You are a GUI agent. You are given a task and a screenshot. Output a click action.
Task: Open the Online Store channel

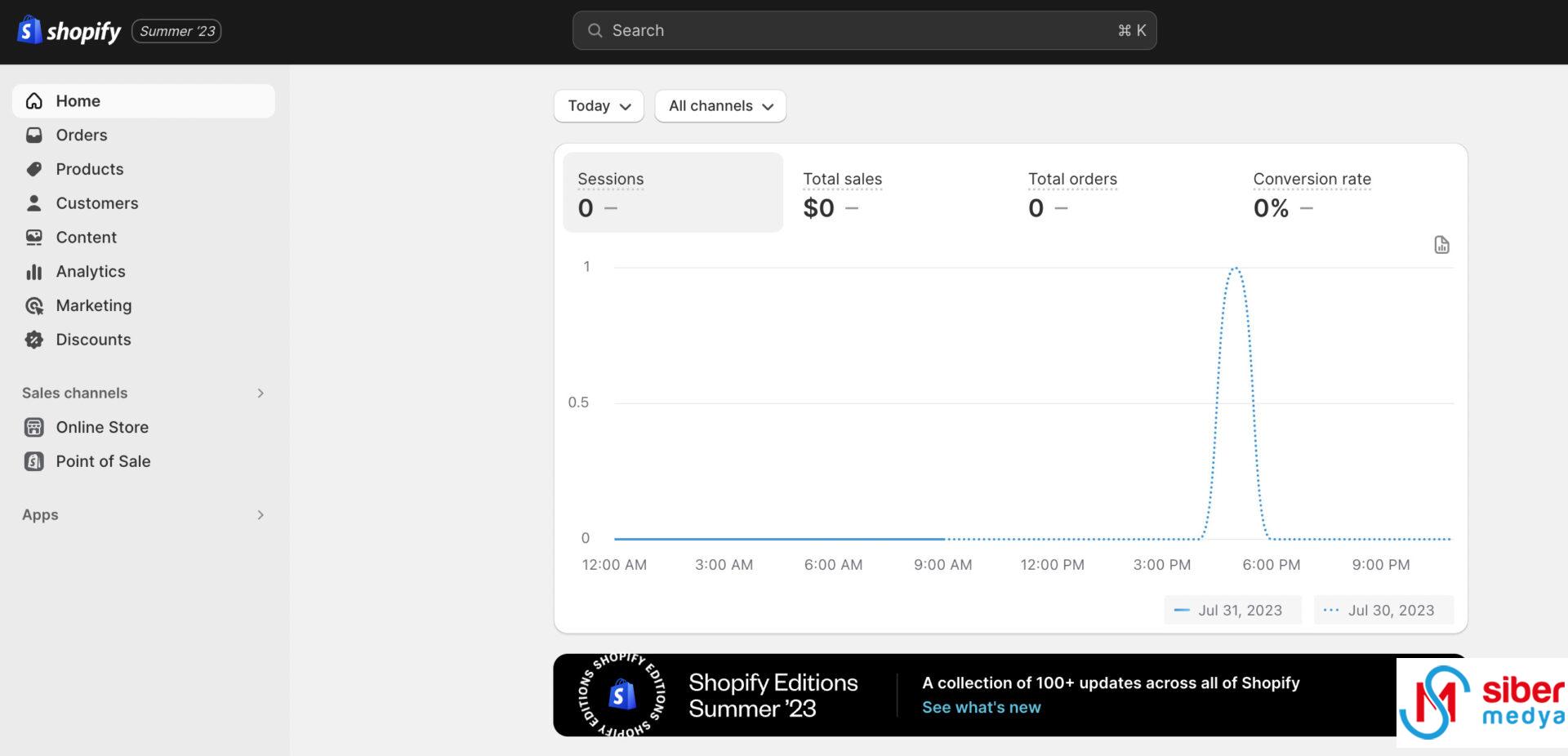pyautogui.click(x=144, y=427)
